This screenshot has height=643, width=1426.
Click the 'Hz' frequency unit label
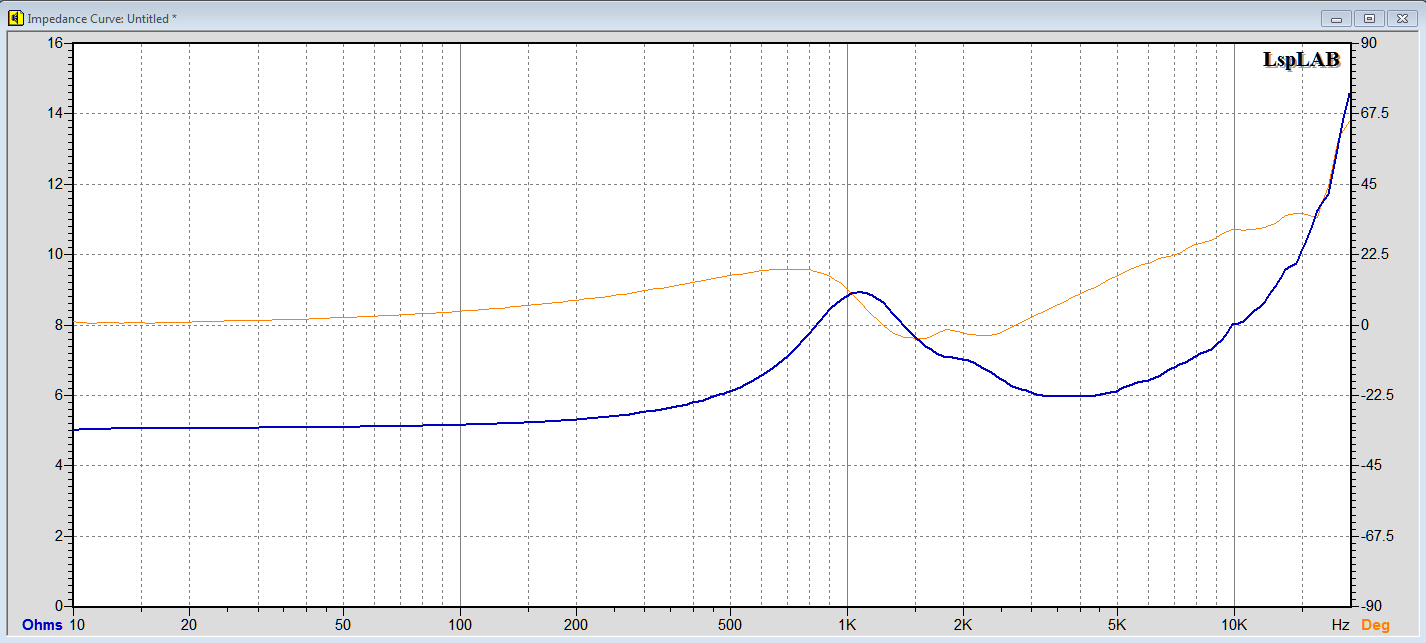(1340, 625)
